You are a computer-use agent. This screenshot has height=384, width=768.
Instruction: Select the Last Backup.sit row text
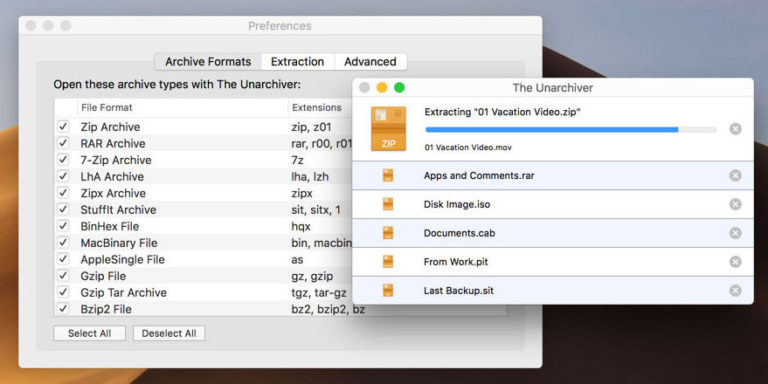pyautogui.click(x=458, y=291)
